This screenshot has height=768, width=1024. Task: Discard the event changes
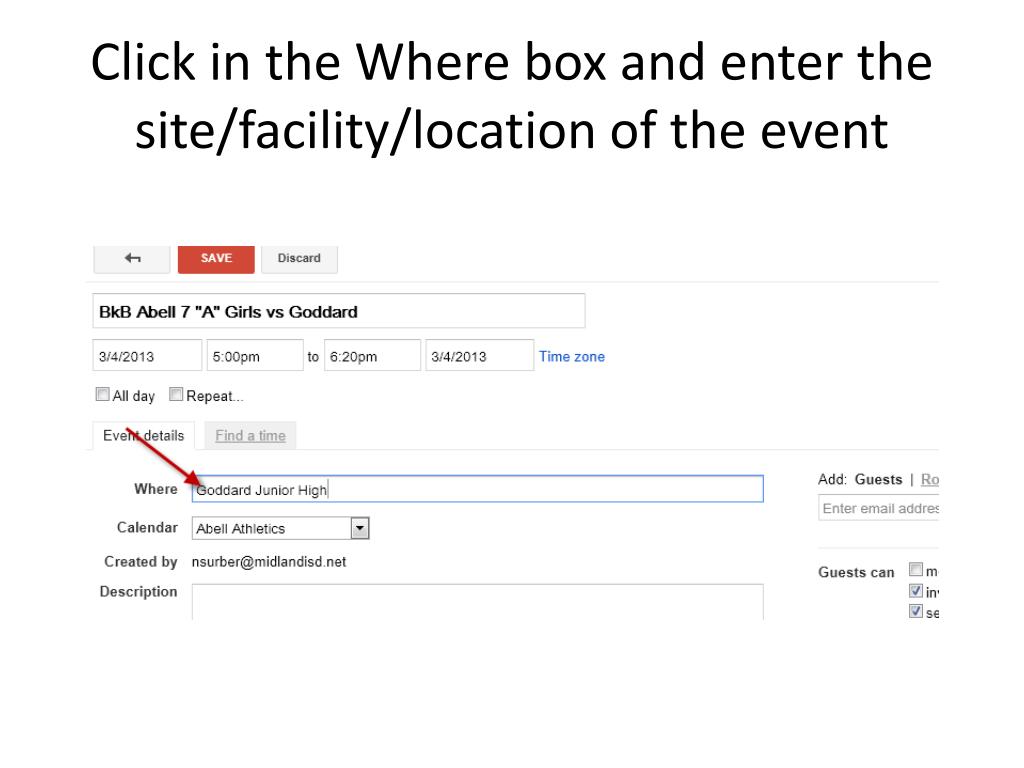299,259
